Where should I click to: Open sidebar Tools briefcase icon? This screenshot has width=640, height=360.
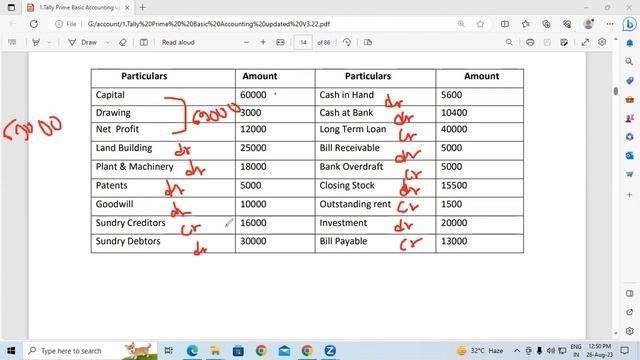[x=629, y=99]
